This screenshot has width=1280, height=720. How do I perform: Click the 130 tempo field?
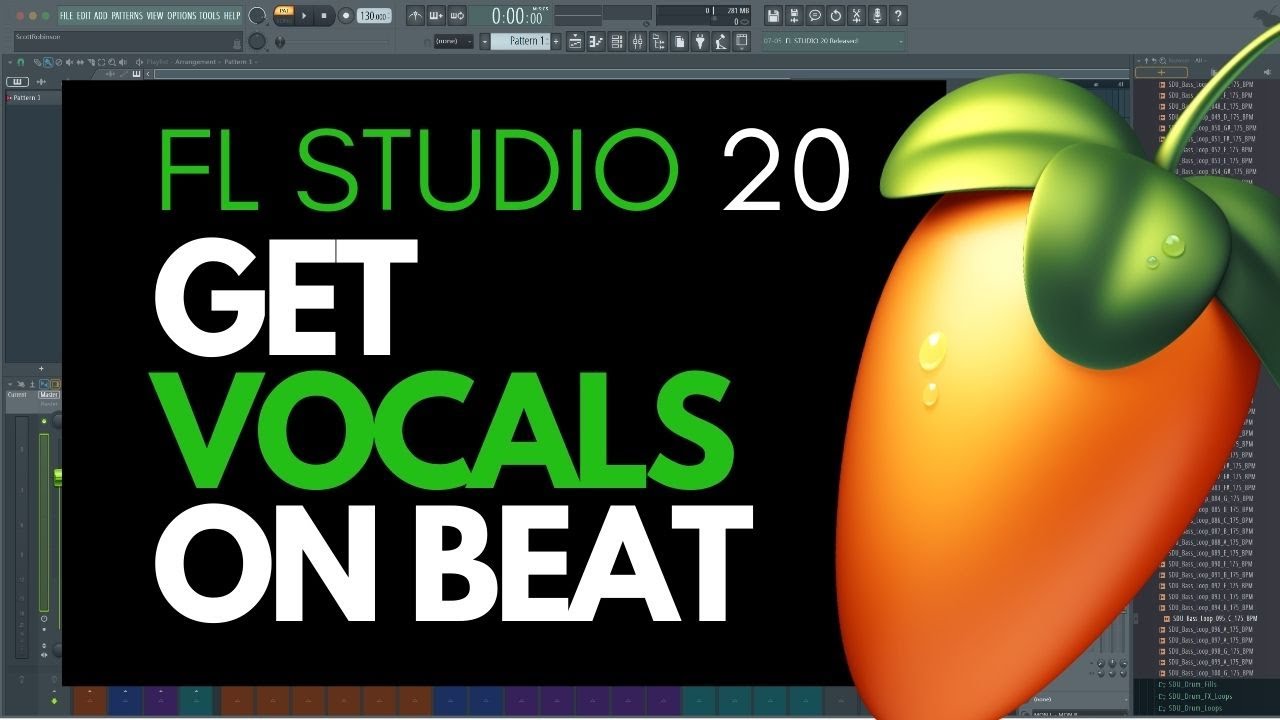(374, 16)
